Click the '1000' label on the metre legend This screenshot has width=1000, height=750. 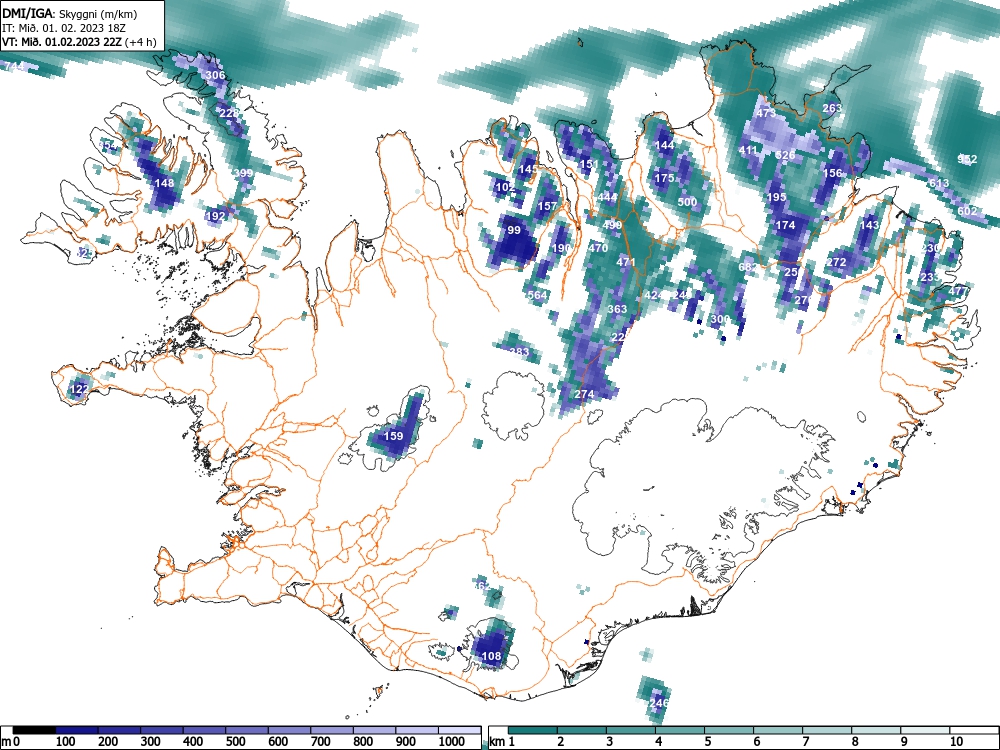452,742
